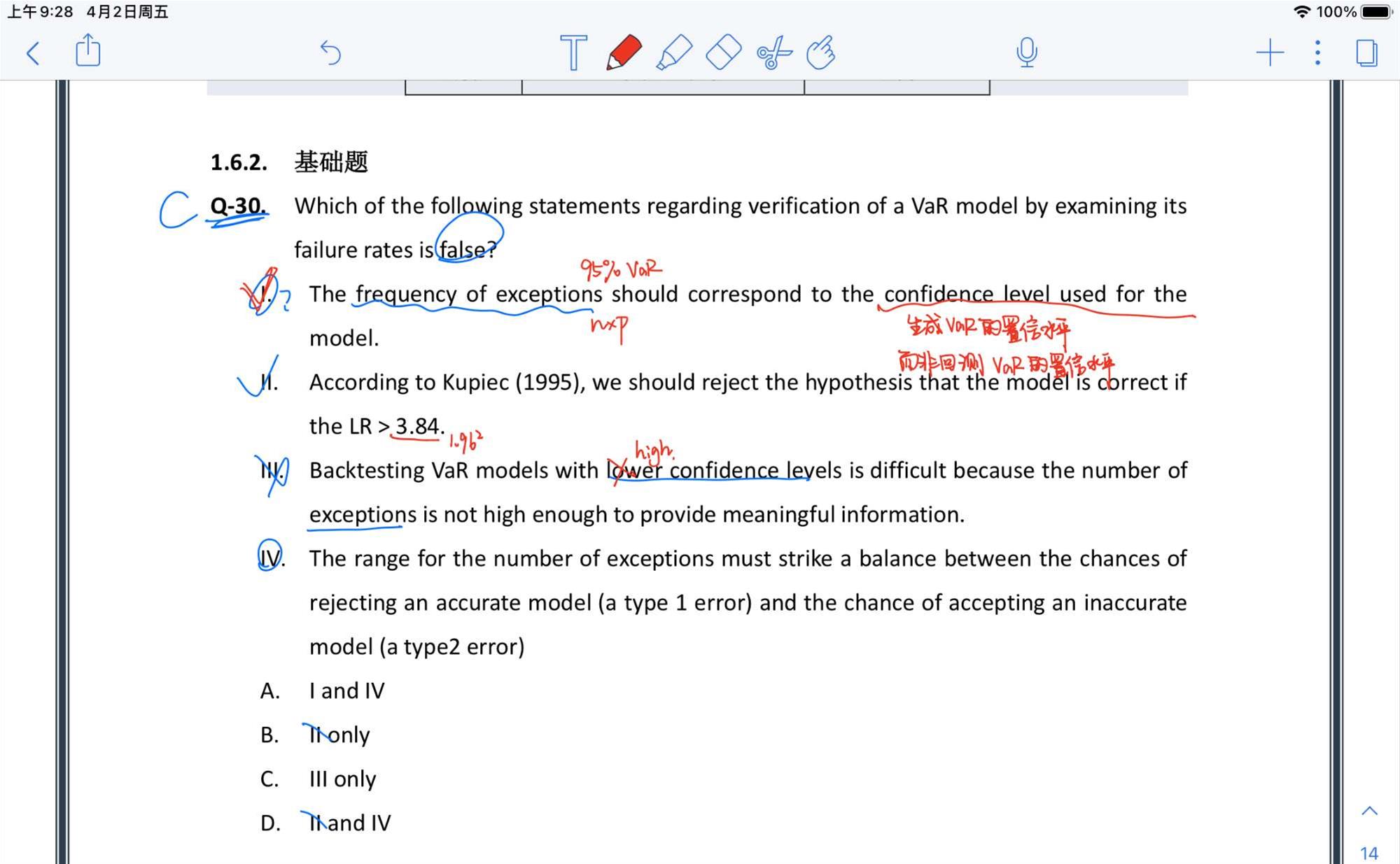Tap the back chevron to leave note
Screen dimensions: 1400x864
[x=33, y=53]
